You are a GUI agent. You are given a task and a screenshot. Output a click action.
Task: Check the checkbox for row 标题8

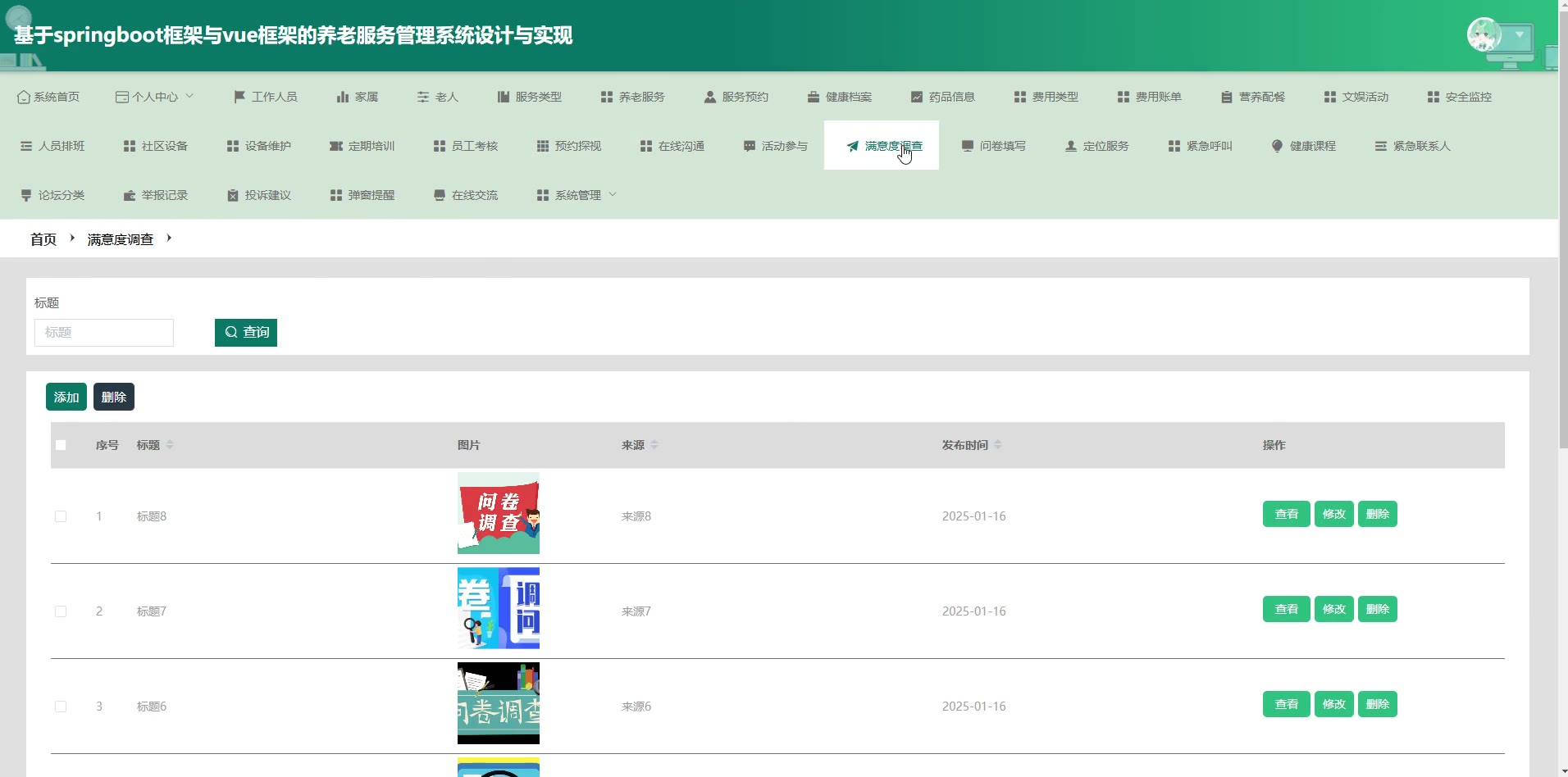click(61, 516)
